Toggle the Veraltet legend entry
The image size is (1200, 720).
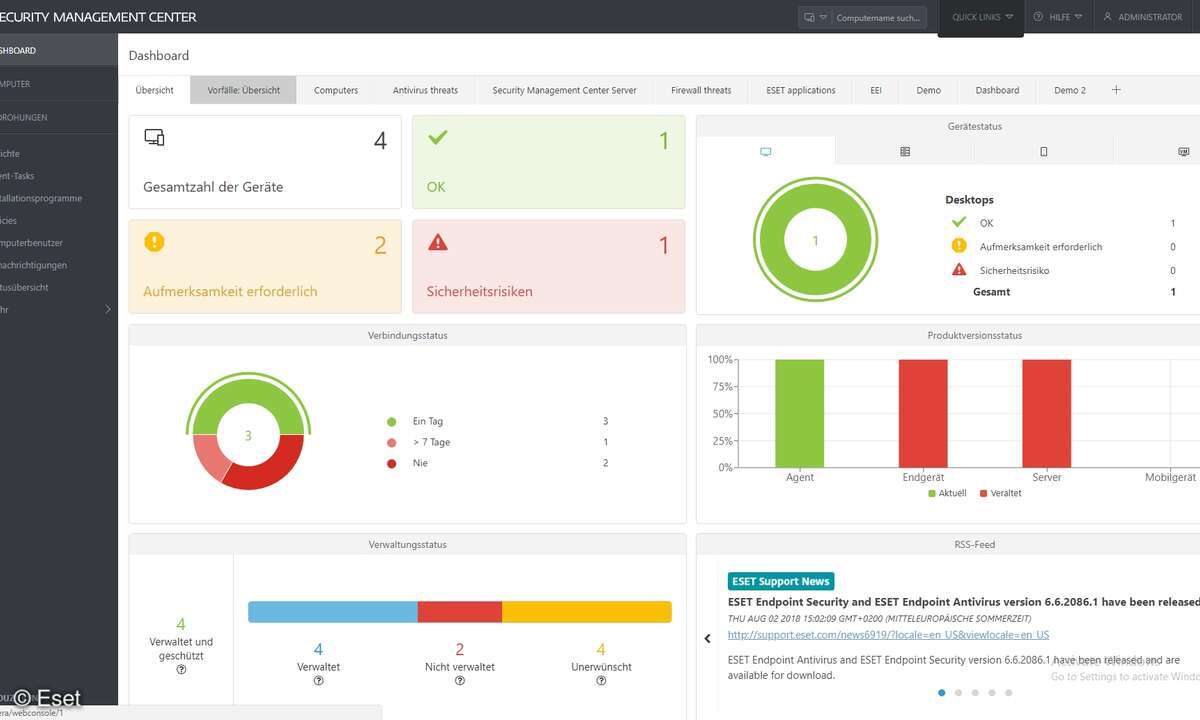pyautogui.click(x=1001, y=493)
